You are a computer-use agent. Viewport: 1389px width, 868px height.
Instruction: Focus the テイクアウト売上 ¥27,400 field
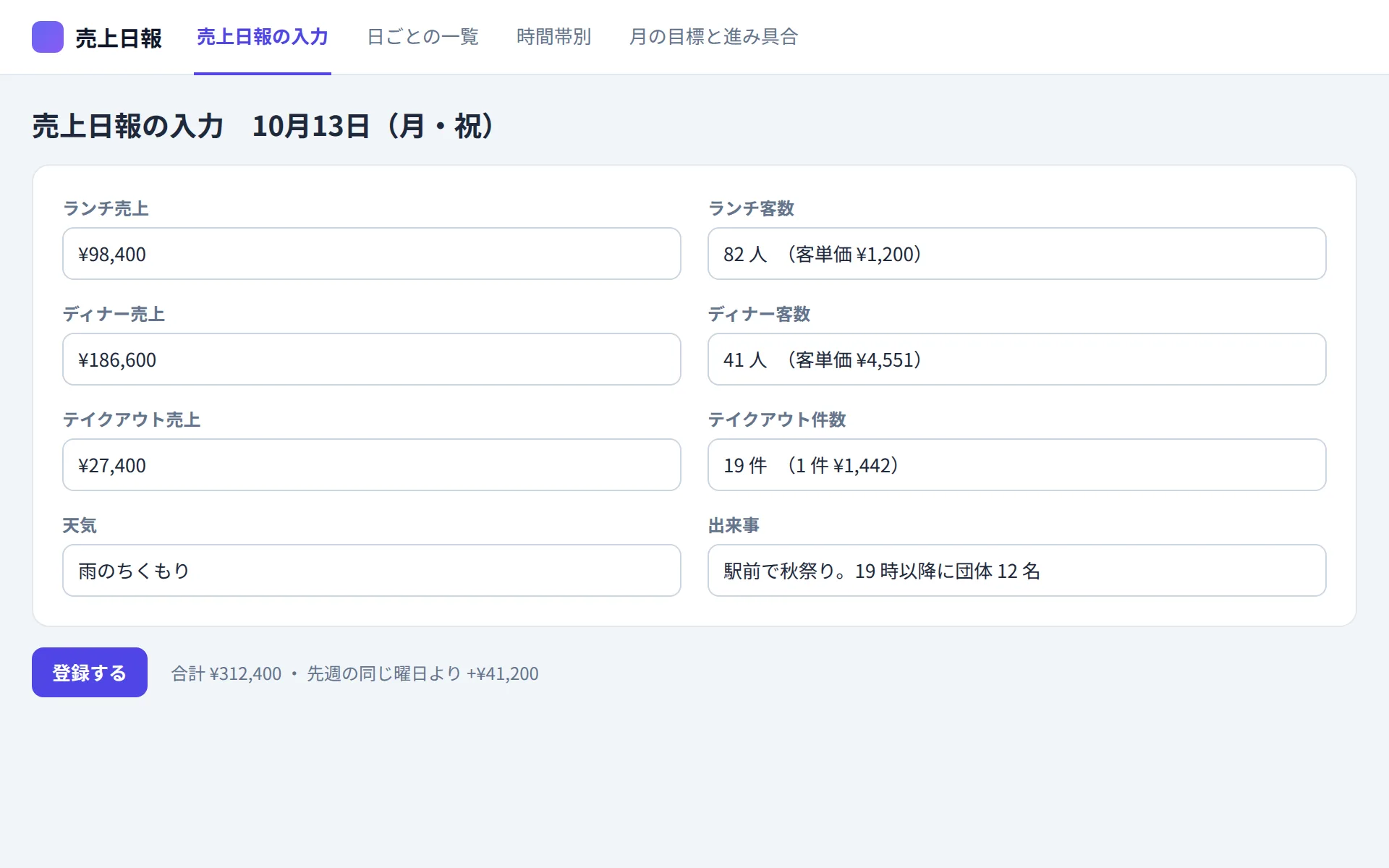pyautogui.click(x=372, y=465)
